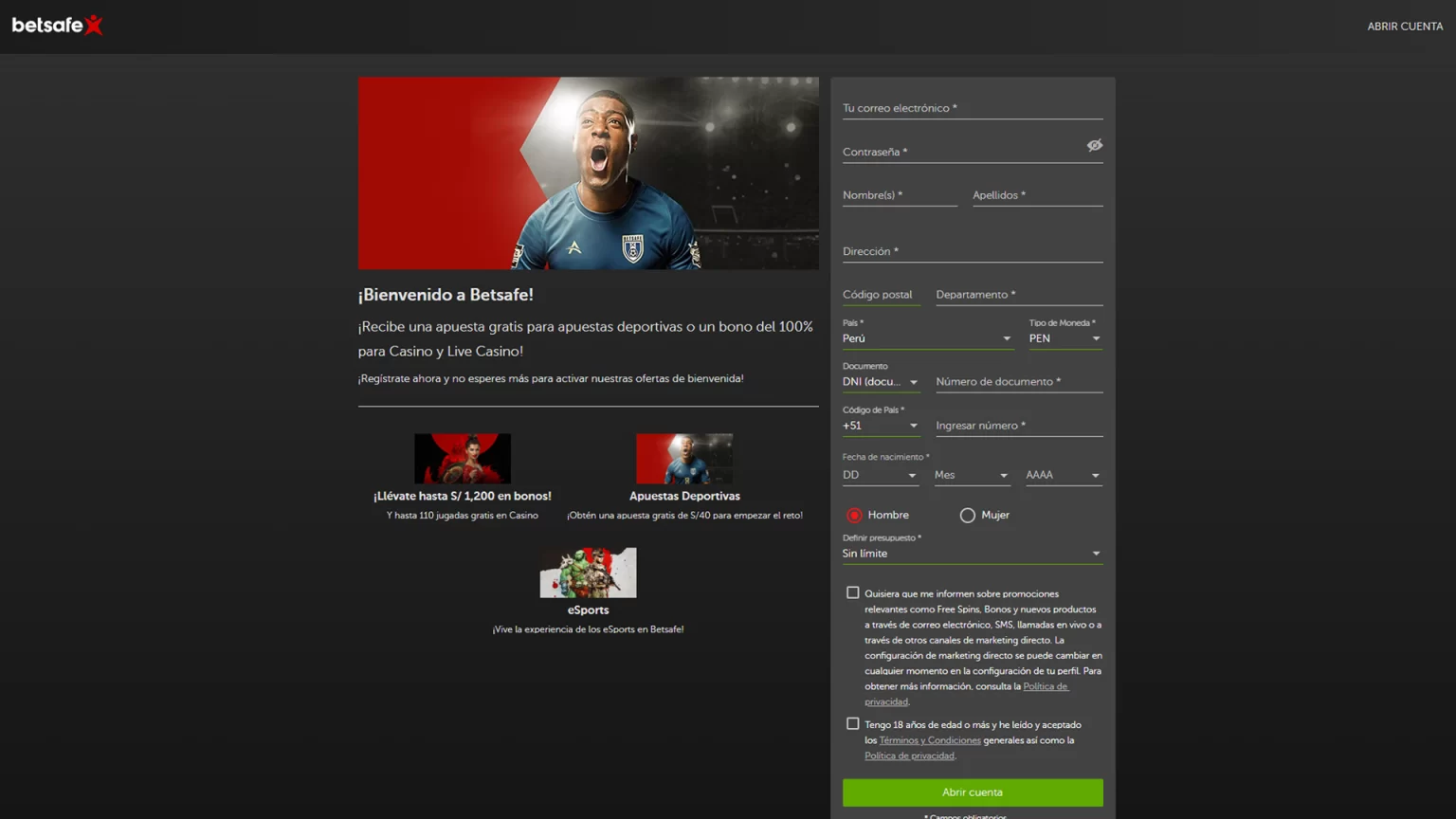The height and width of the screenshot is (819, 1456).
Task: Open the Código de País +51 dropdown
Action: [880, 426]
